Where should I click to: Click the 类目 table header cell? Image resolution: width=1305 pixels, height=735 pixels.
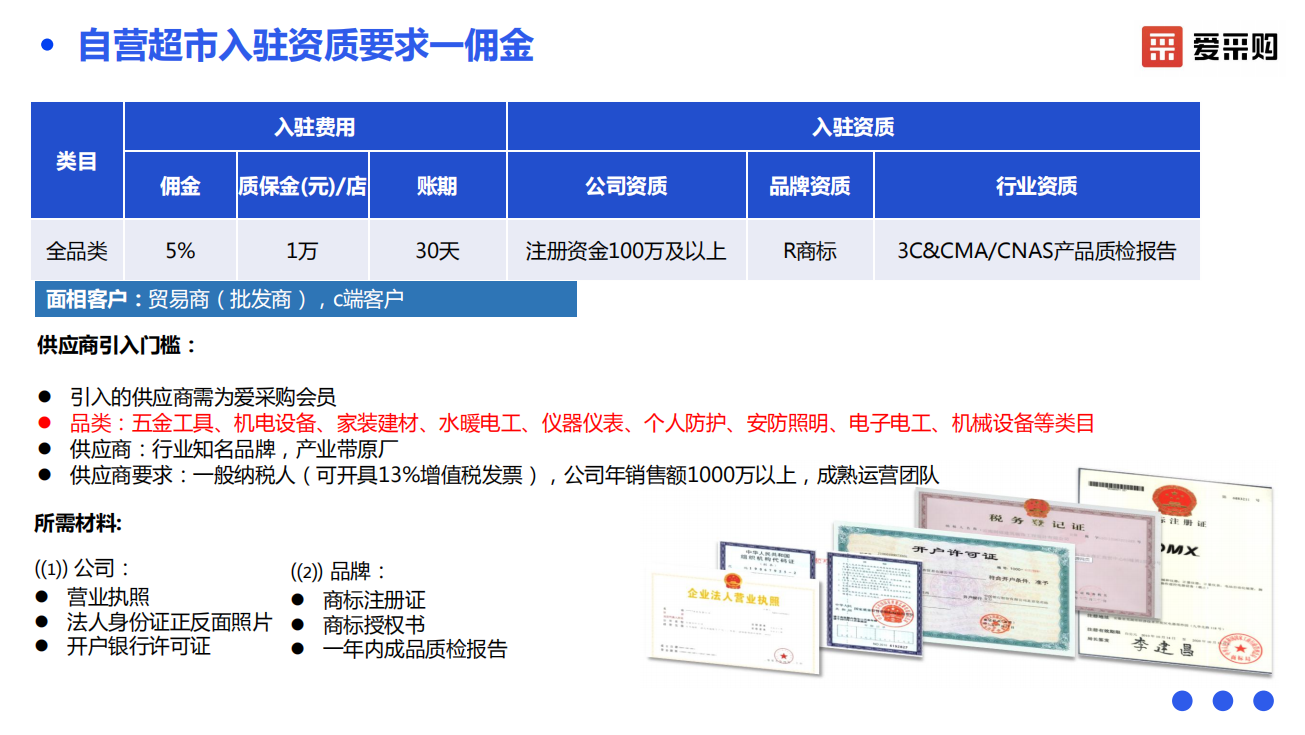[77, 160]
